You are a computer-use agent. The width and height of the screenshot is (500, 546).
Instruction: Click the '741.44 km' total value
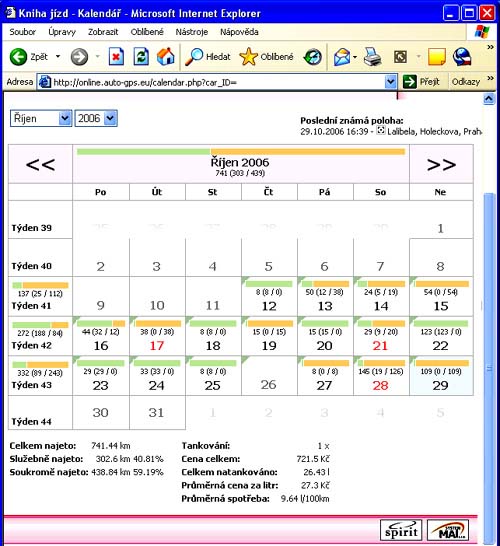(x=111, y=446)
